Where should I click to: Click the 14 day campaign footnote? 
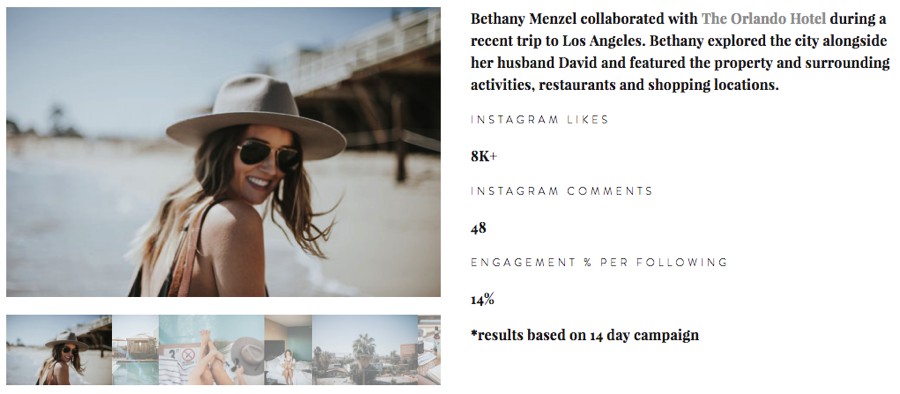click(585, 335)
